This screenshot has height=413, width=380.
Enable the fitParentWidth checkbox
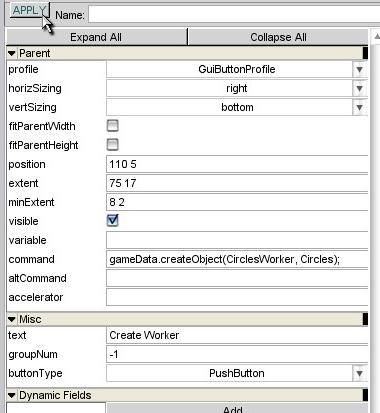pos(113,126)
